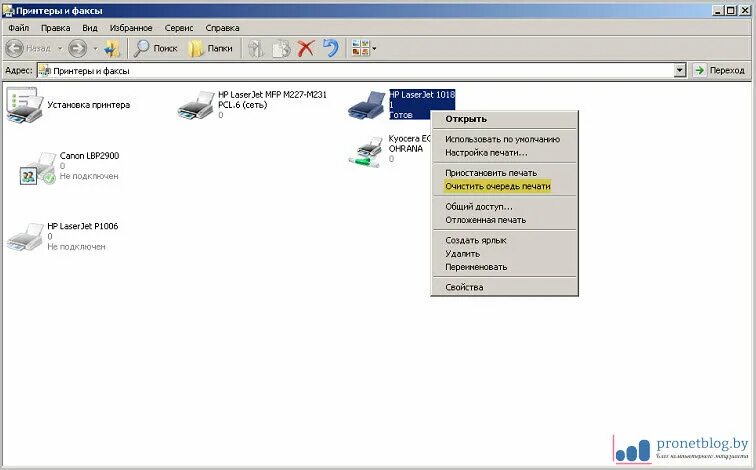Open the Forward button history dropdown arrow

pyautogui.click(x=95, y=49)
